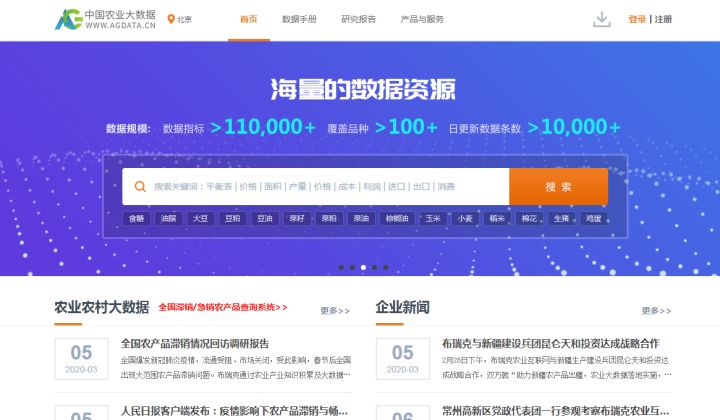720x420 pixels.
Task: Select the 豆粕 quick tag
Action: click(x=233, y=218)
